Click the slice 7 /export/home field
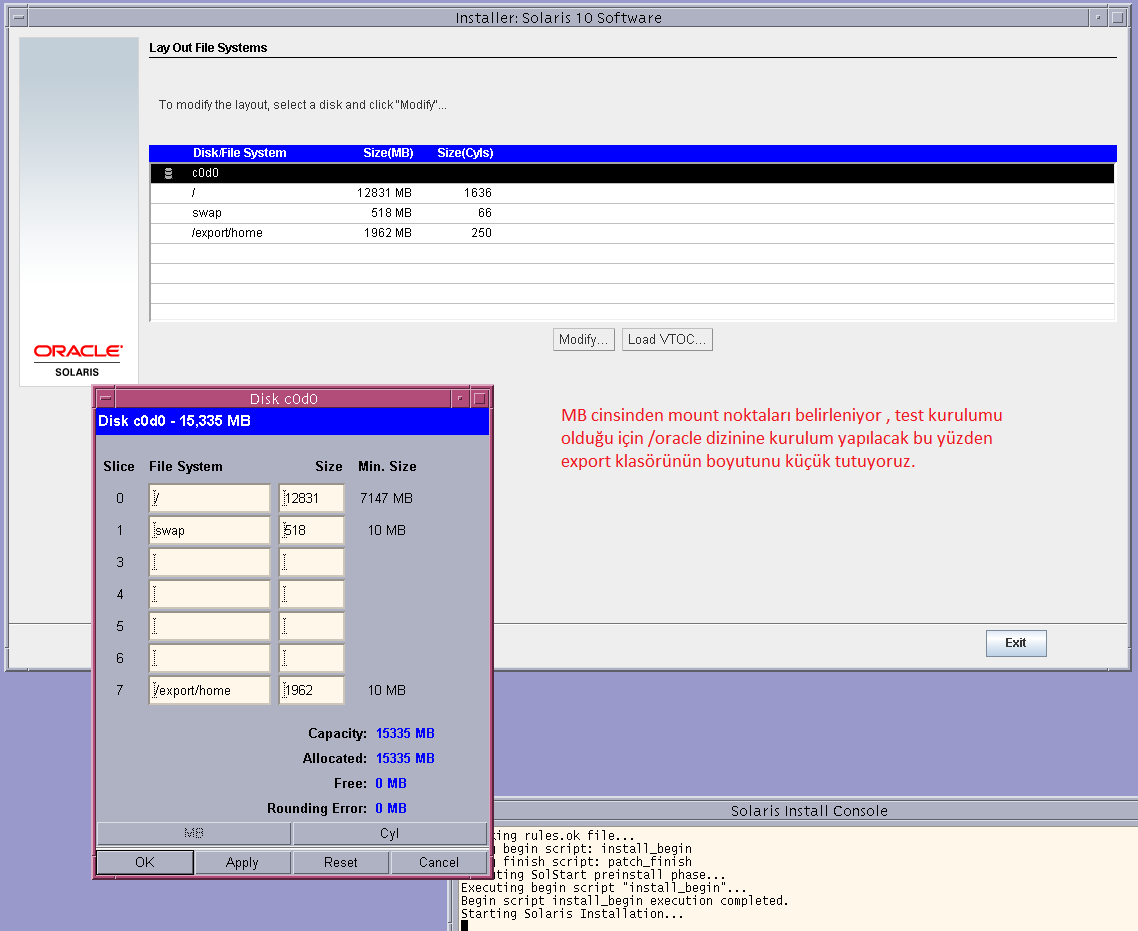The height and width of the screenshot is (931, 1138). tap(210, 690)
